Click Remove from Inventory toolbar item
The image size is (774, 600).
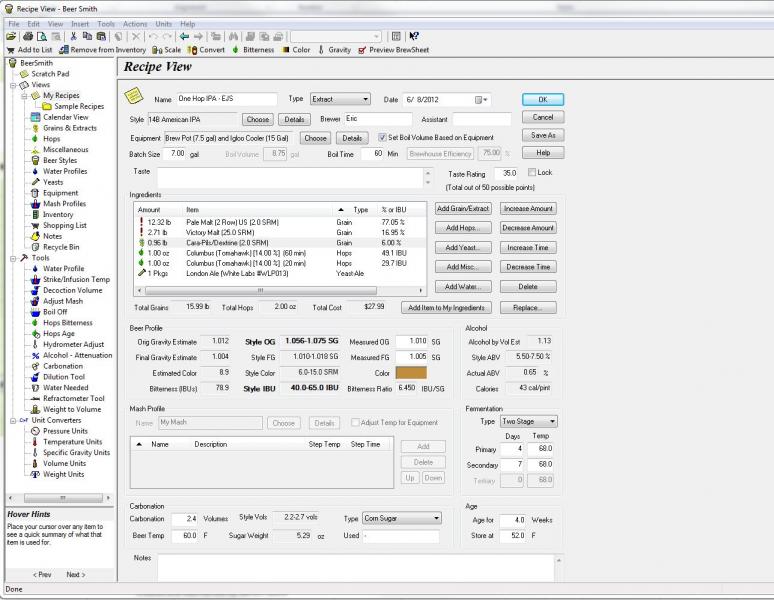(102, 50)
